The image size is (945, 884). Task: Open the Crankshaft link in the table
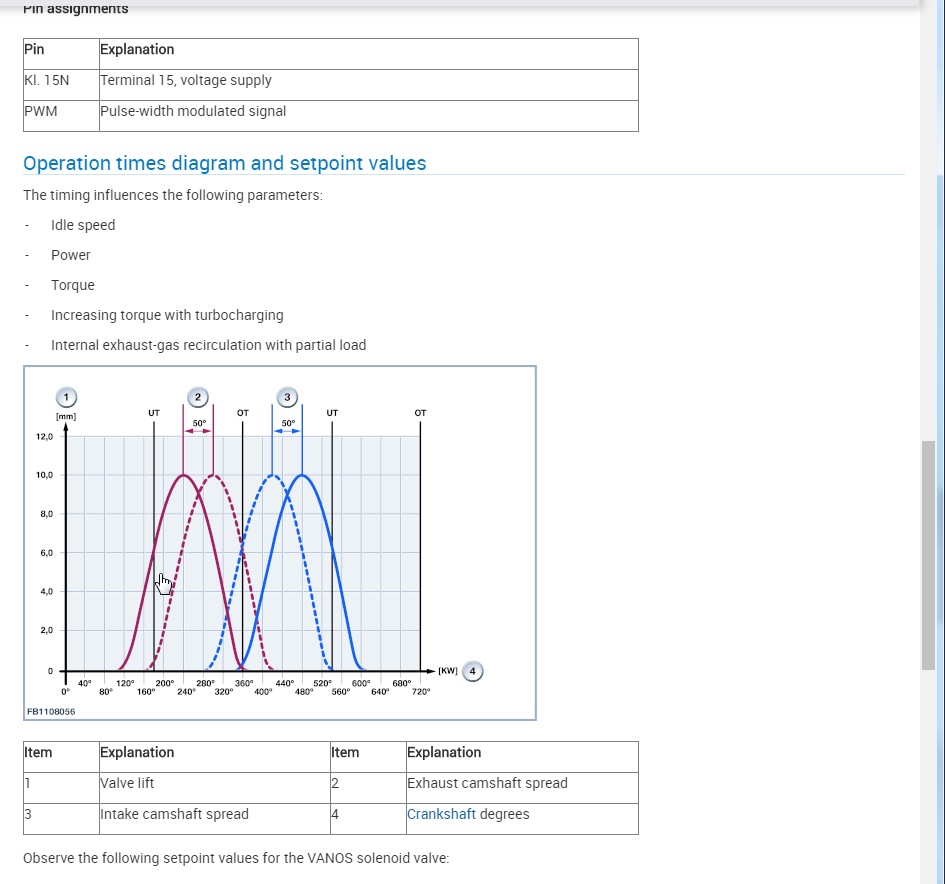point(441,814)
